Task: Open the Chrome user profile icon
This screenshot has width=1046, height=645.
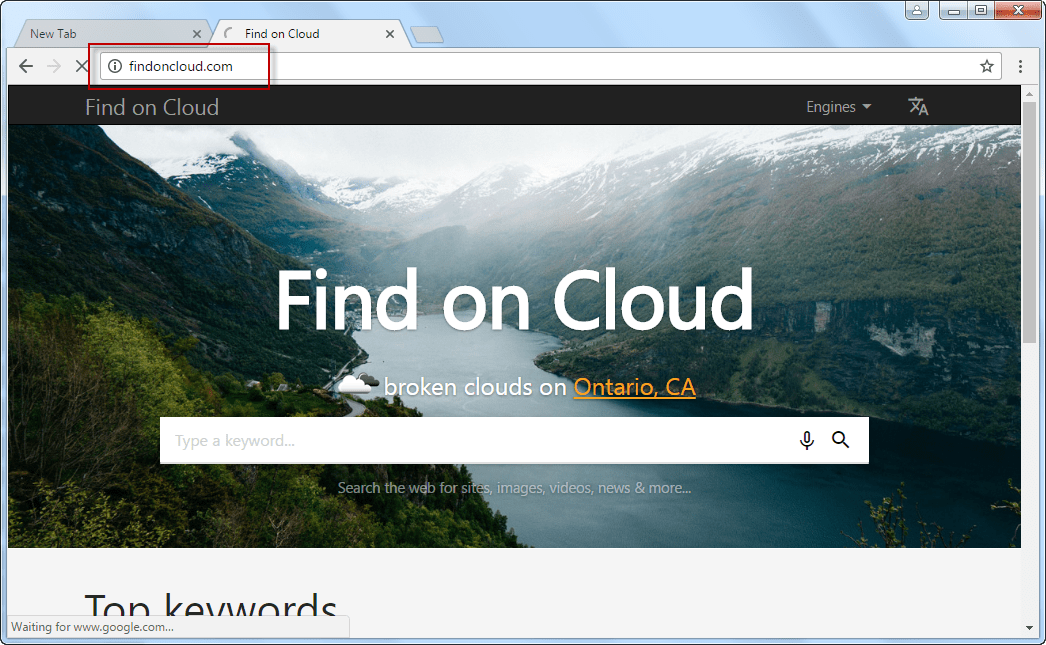Action: click(917, 10)
